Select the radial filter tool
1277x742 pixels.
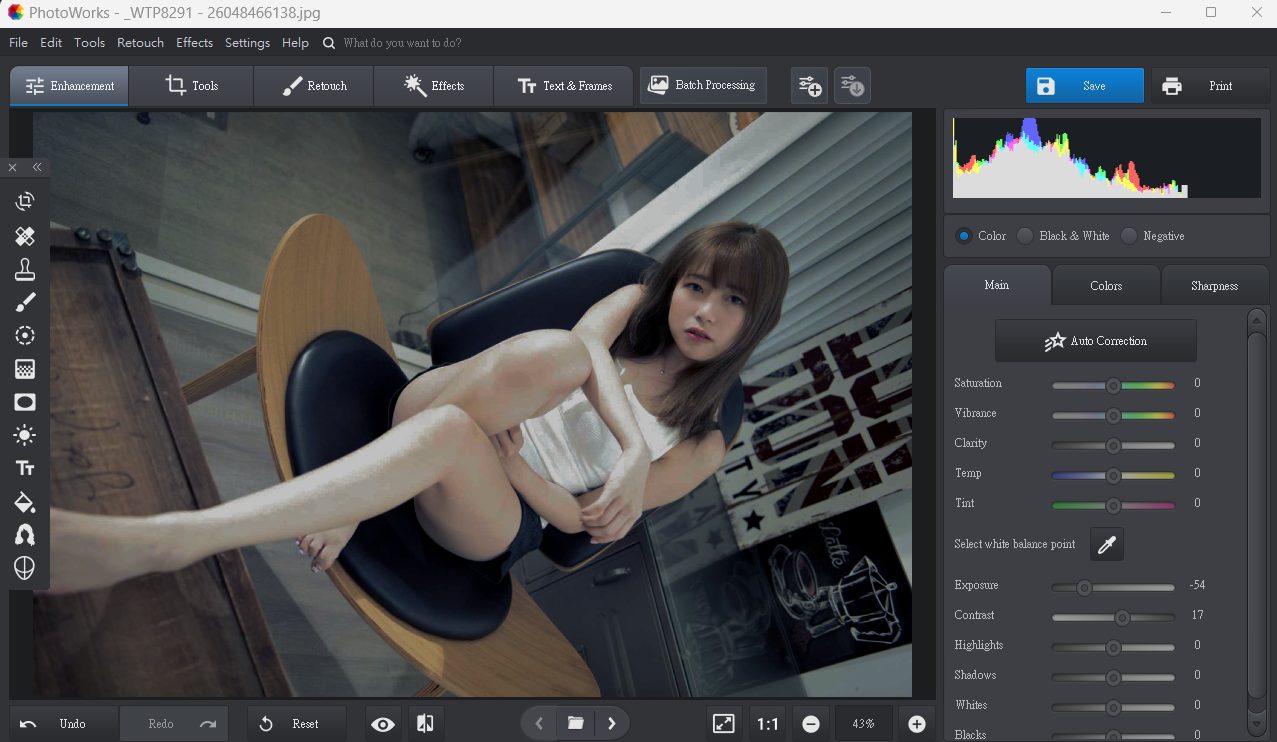point(25,336)
